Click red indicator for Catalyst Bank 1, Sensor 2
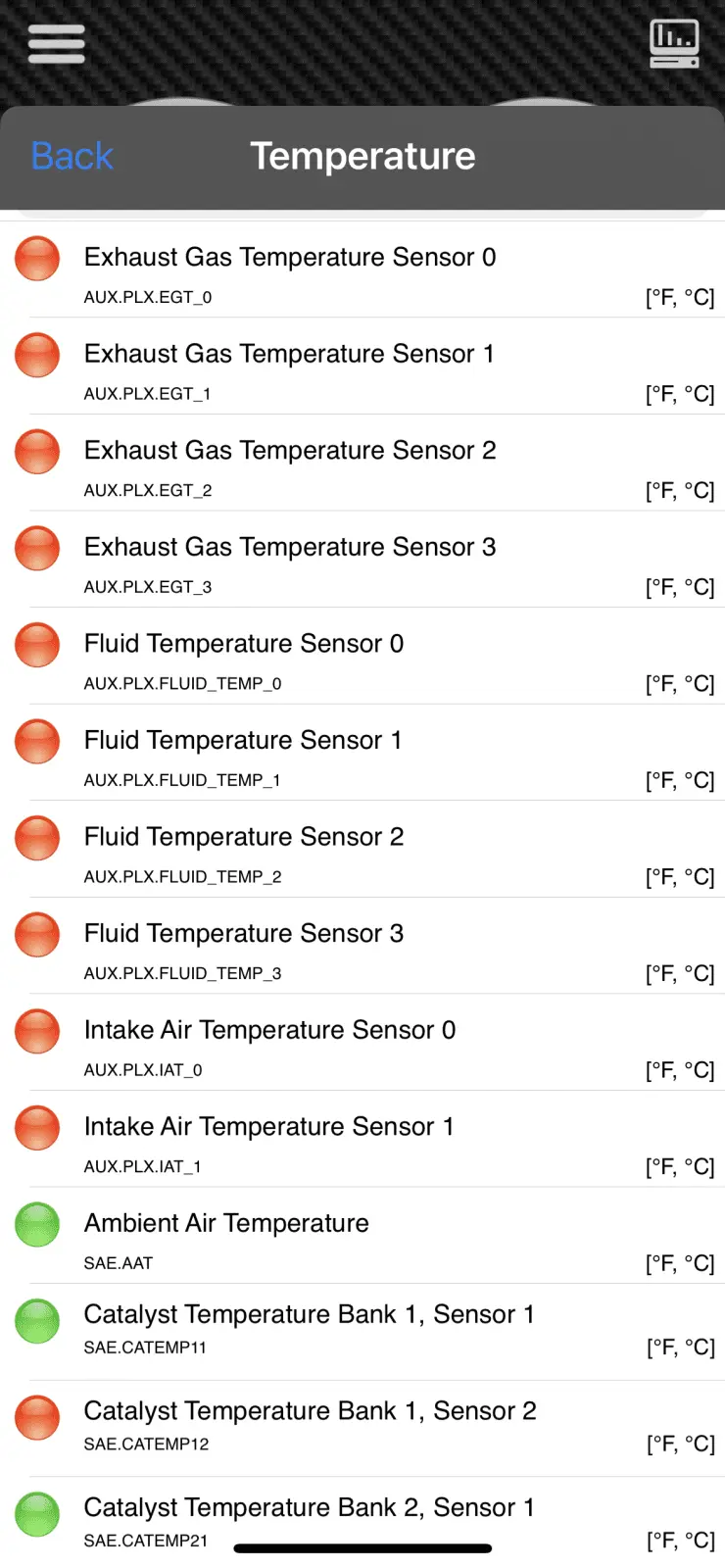The width and height of the screenshot is (725, 1568). coord(37,1417)
